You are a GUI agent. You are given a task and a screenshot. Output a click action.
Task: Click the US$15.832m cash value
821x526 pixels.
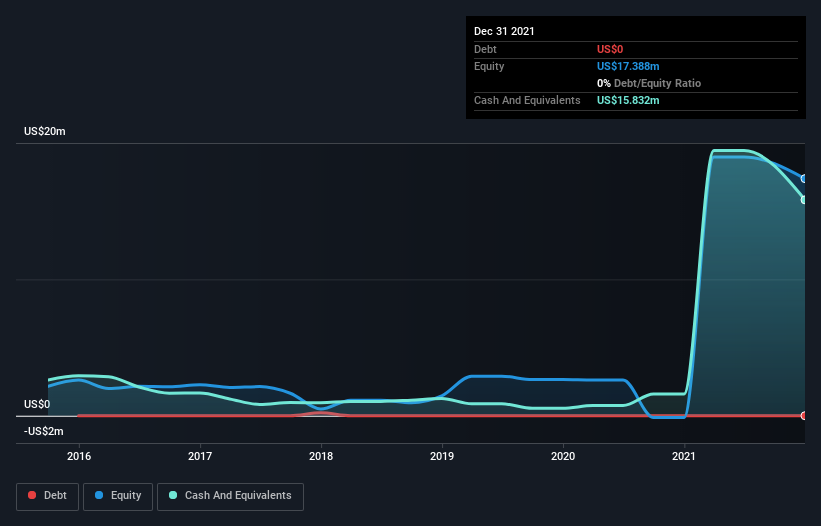pyautogui.click(x=628, y=100)
